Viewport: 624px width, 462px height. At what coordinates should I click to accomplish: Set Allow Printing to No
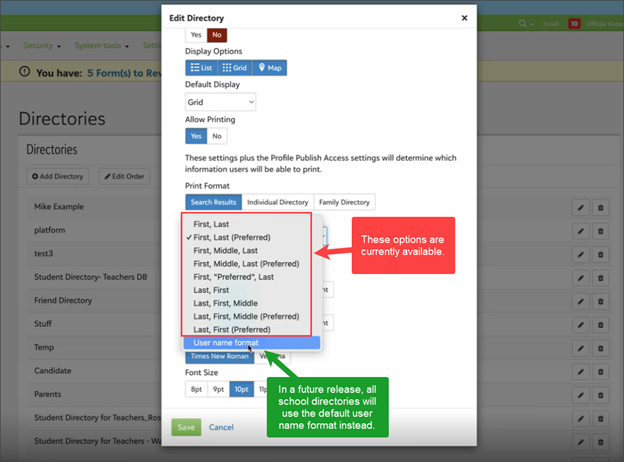(x=217, y=135)
